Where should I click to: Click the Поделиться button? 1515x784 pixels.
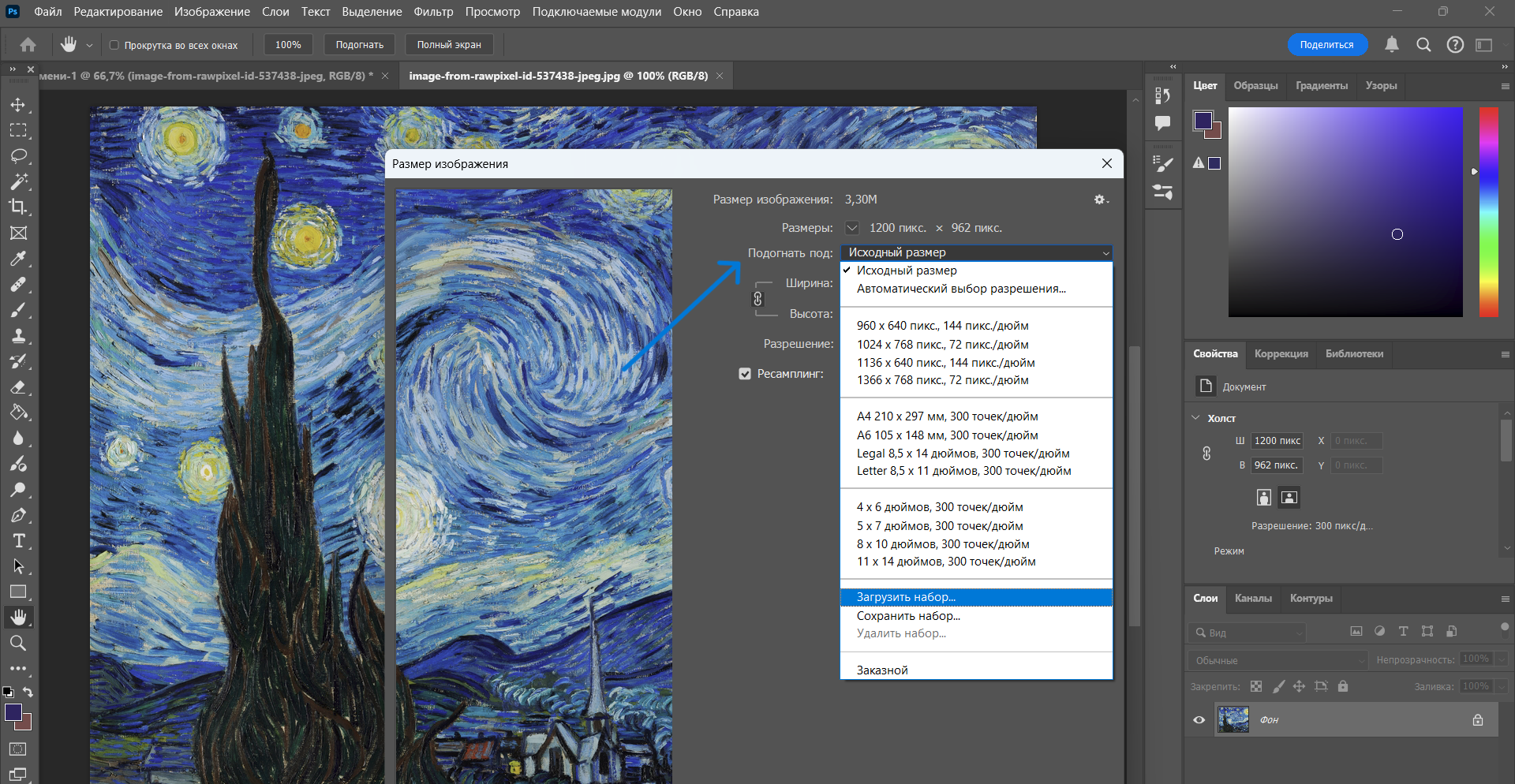pyautogui.click(x=1327, y=45)
